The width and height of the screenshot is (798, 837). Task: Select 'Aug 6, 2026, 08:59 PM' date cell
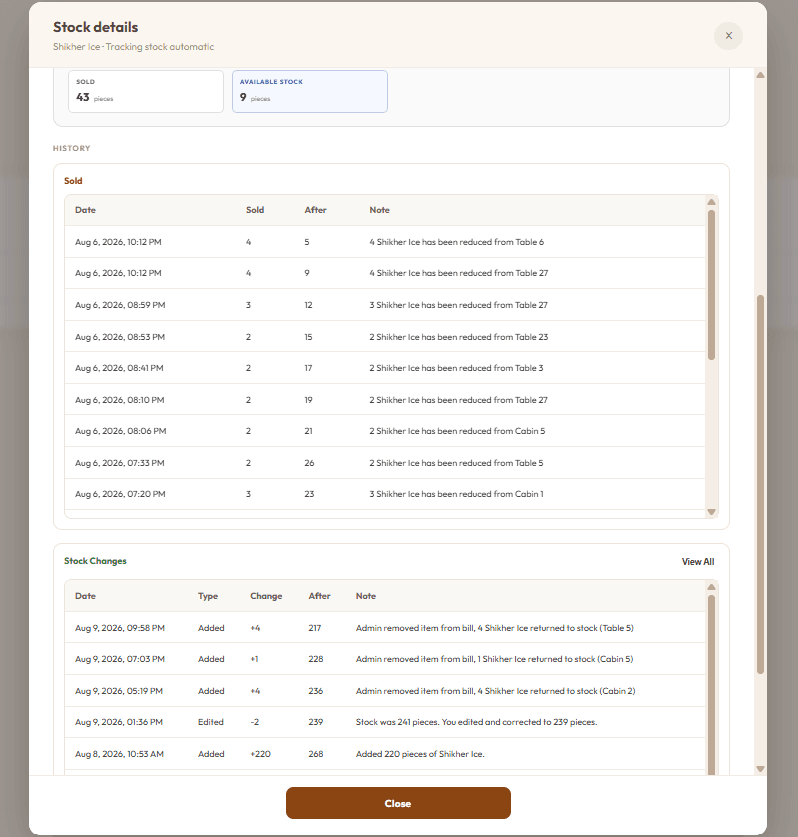[x=120, y=305]
